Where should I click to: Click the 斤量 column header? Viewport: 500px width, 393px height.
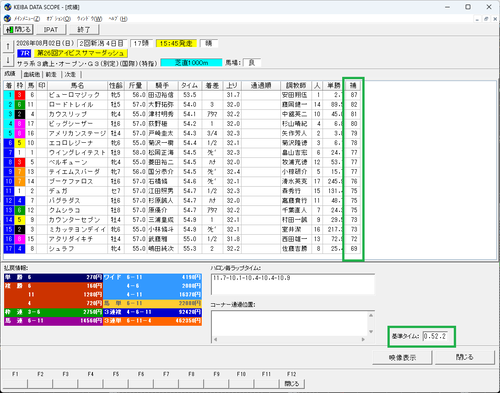coord(135,86)
